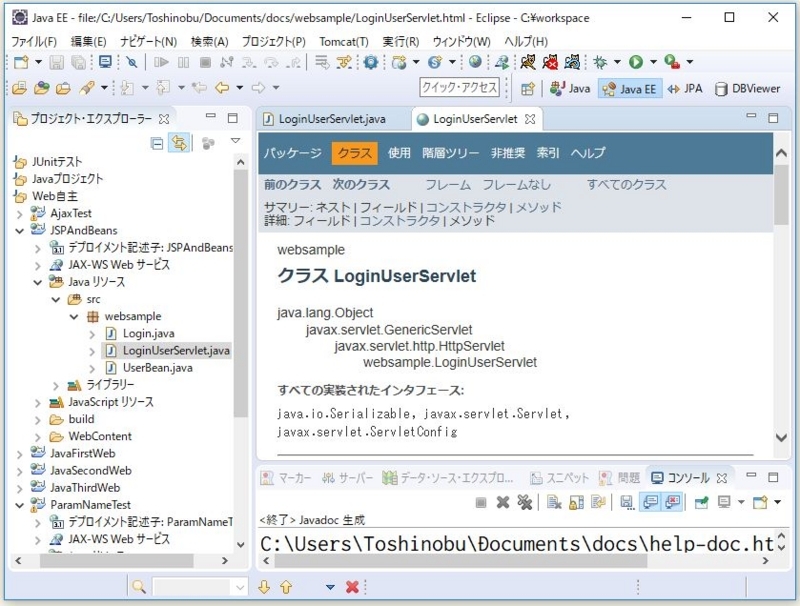Screen dimensions: 800x606
Task: Collapse the JSPAndBeans project
Action: tap(19, 231)
